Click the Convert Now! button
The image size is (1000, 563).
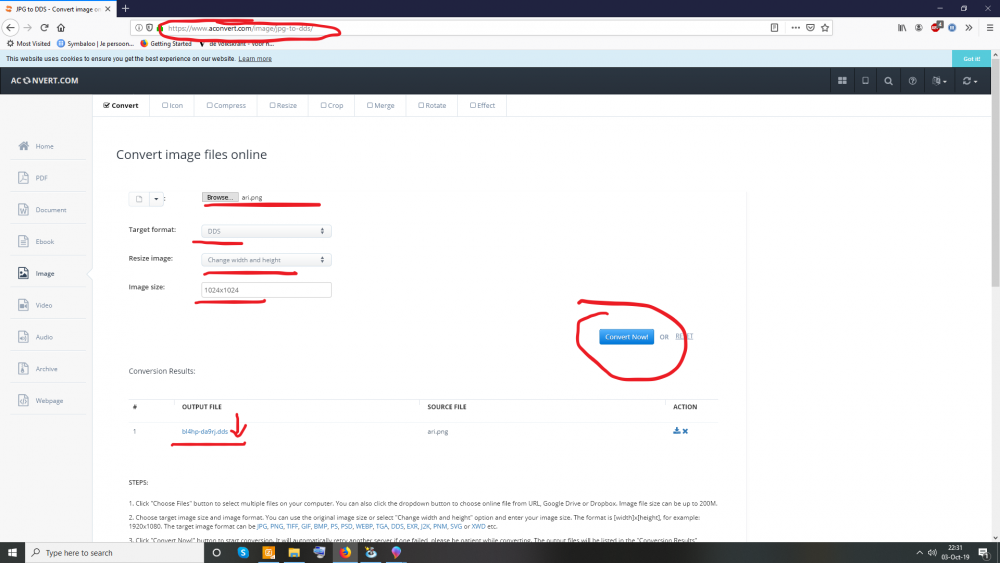click(x=626, y=337)
